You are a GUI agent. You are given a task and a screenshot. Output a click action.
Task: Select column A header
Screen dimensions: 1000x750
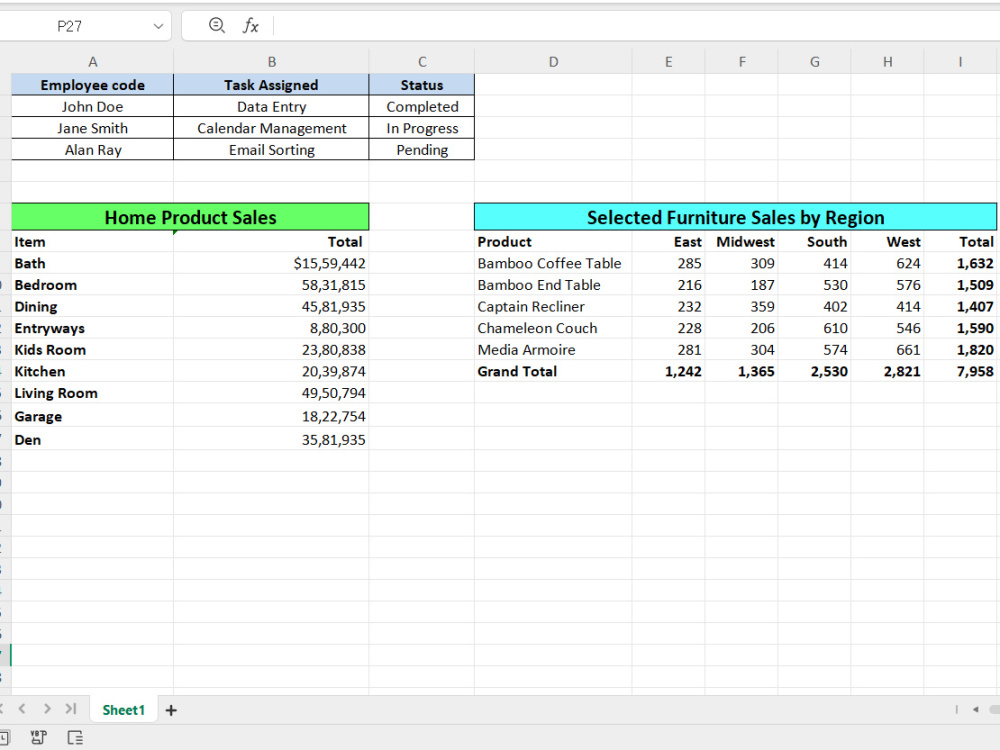(x=92, y=62)
